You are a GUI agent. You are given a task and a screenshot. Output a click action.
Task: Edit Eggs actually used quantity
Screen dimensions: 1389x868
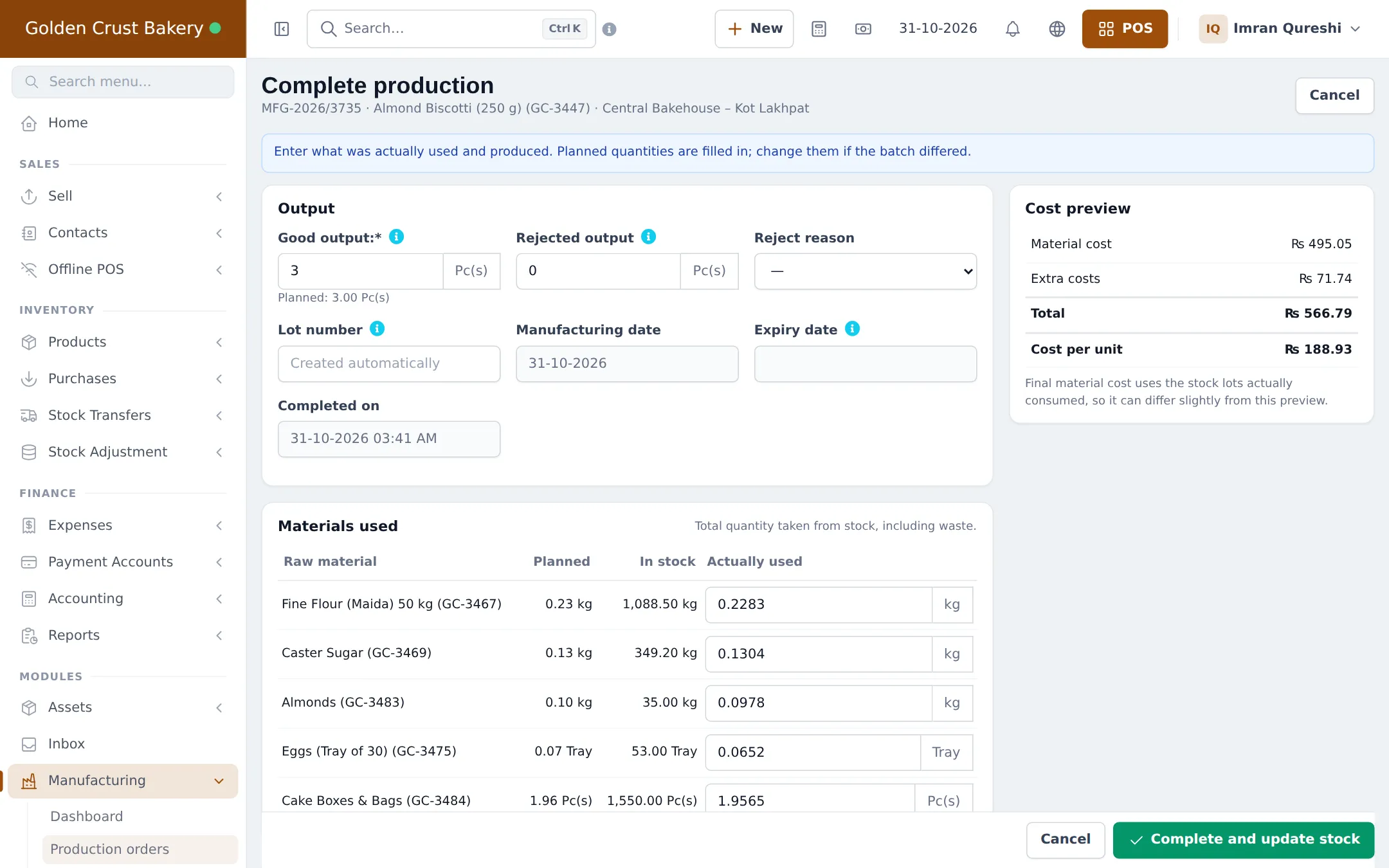813,753
